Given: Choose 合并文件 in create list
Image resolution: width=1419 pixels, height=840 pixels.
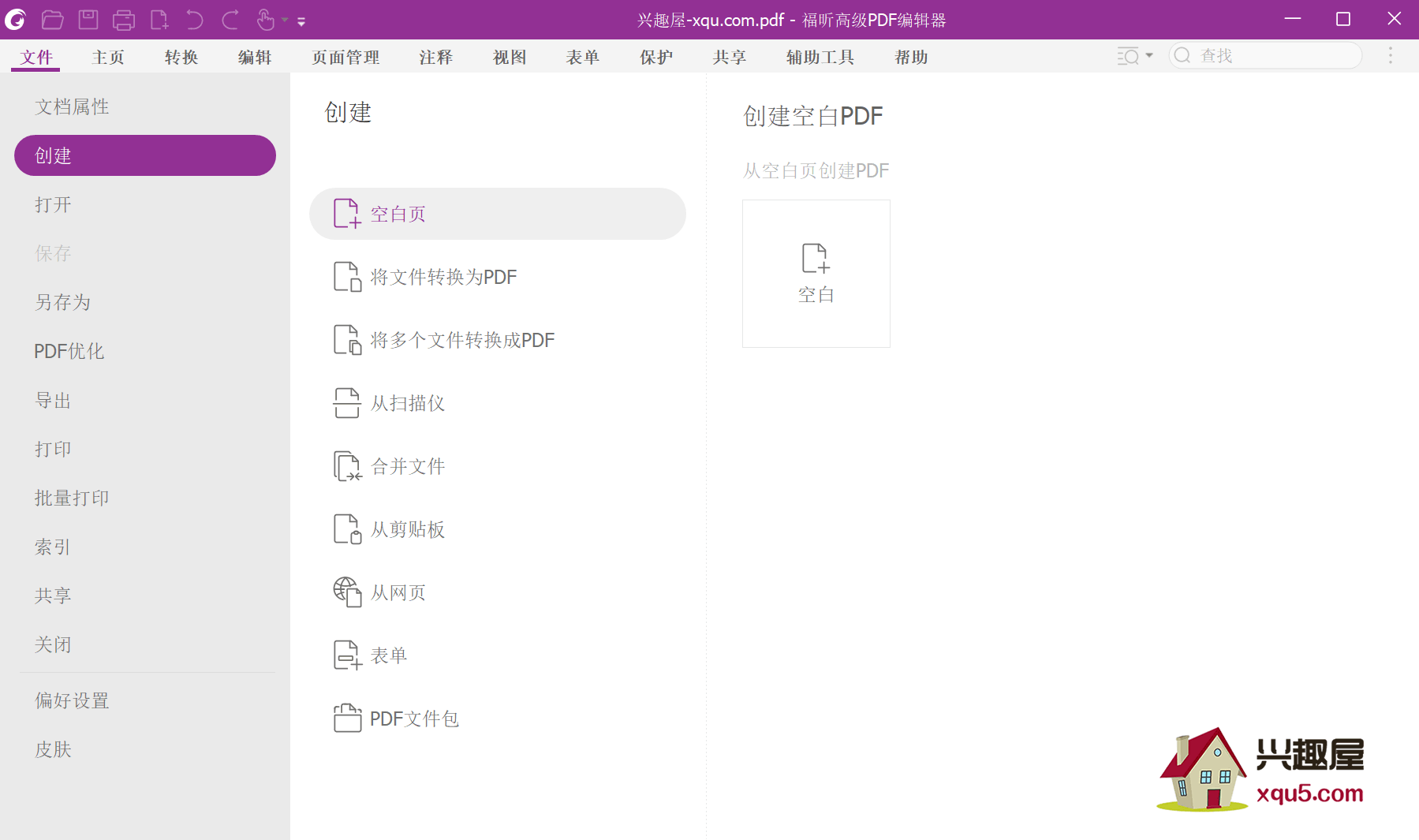Looking at the screenshot, I should click(x=408, y=466).
